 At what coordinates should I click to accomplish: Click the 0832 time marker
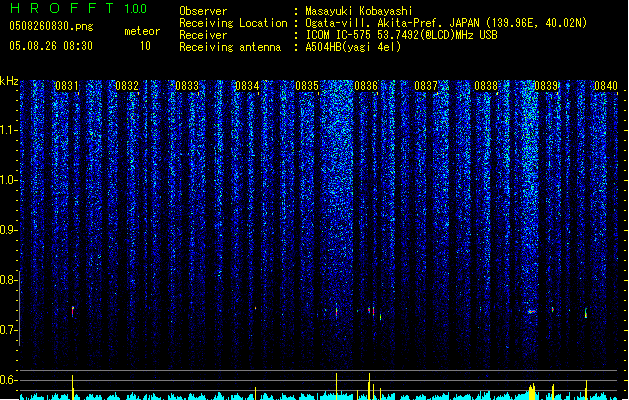coord(127,86)
